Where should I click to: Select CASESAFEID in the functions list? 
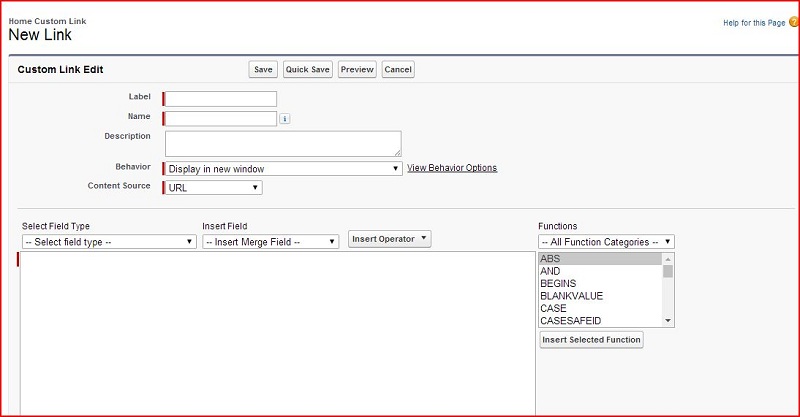(x=600, y=321)
